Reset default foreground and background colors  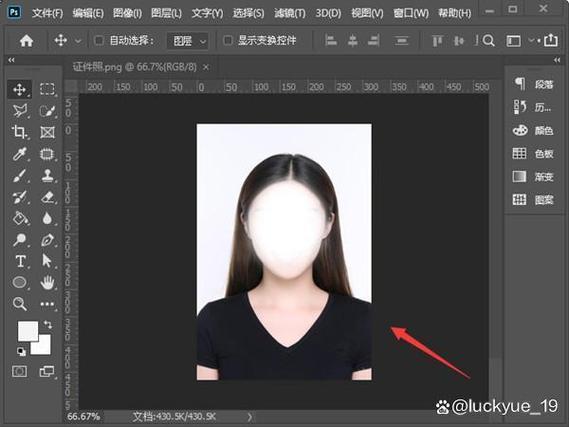(x=21, y=351)
